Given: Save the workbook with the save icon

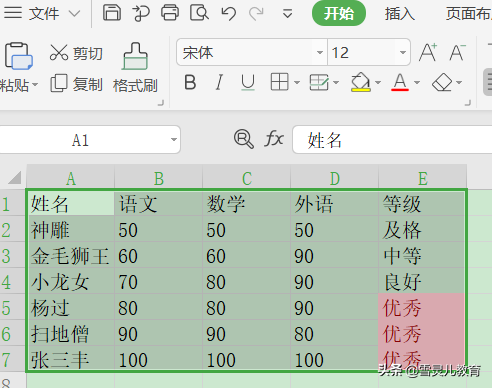Looking at the screenshot, I should coord(112,13).
